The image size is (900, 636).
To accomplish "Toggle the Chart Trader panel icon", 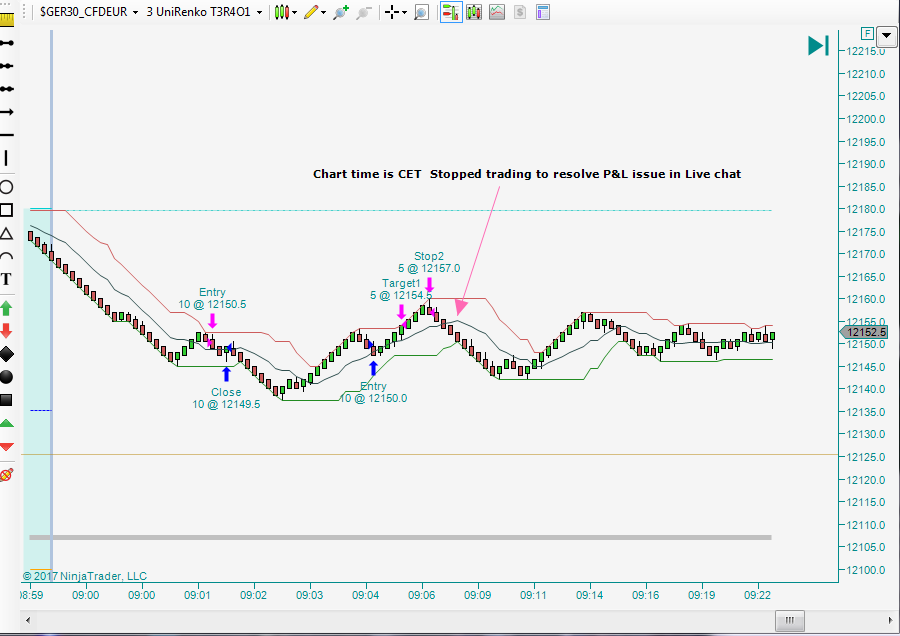I will [451, 11].
